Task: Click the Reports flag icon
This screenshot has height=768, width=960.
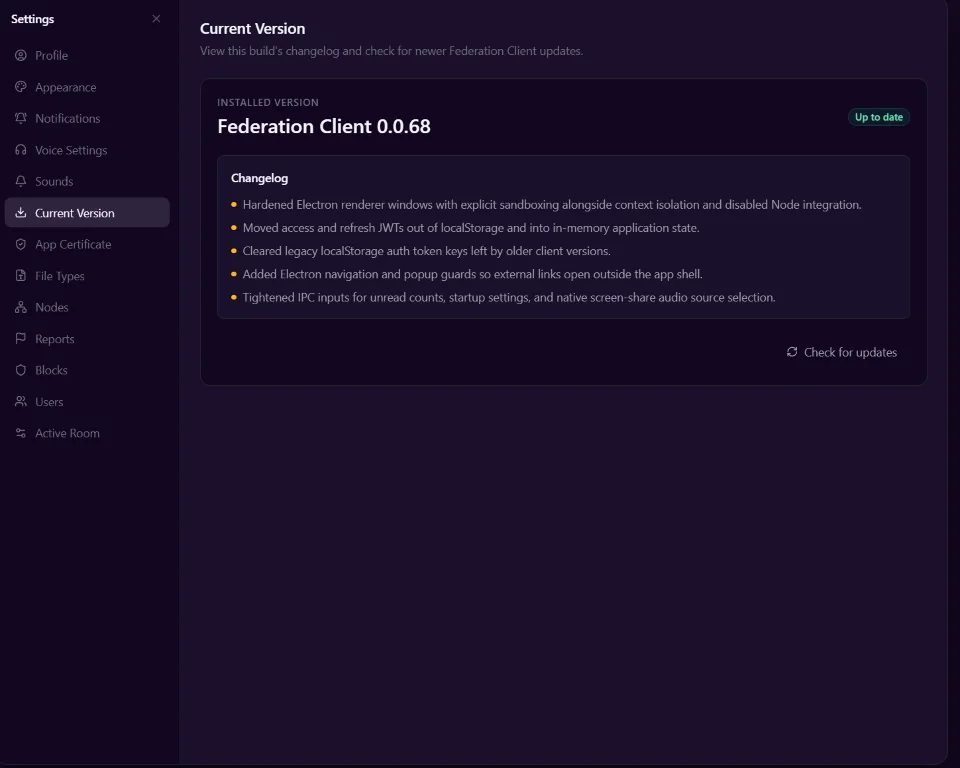Action: (x=21, y=339)
